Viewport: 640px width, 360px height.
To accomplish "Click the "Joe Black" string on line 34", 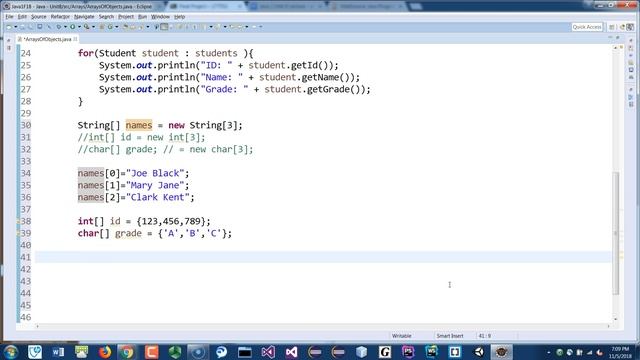I will [155, 173].
